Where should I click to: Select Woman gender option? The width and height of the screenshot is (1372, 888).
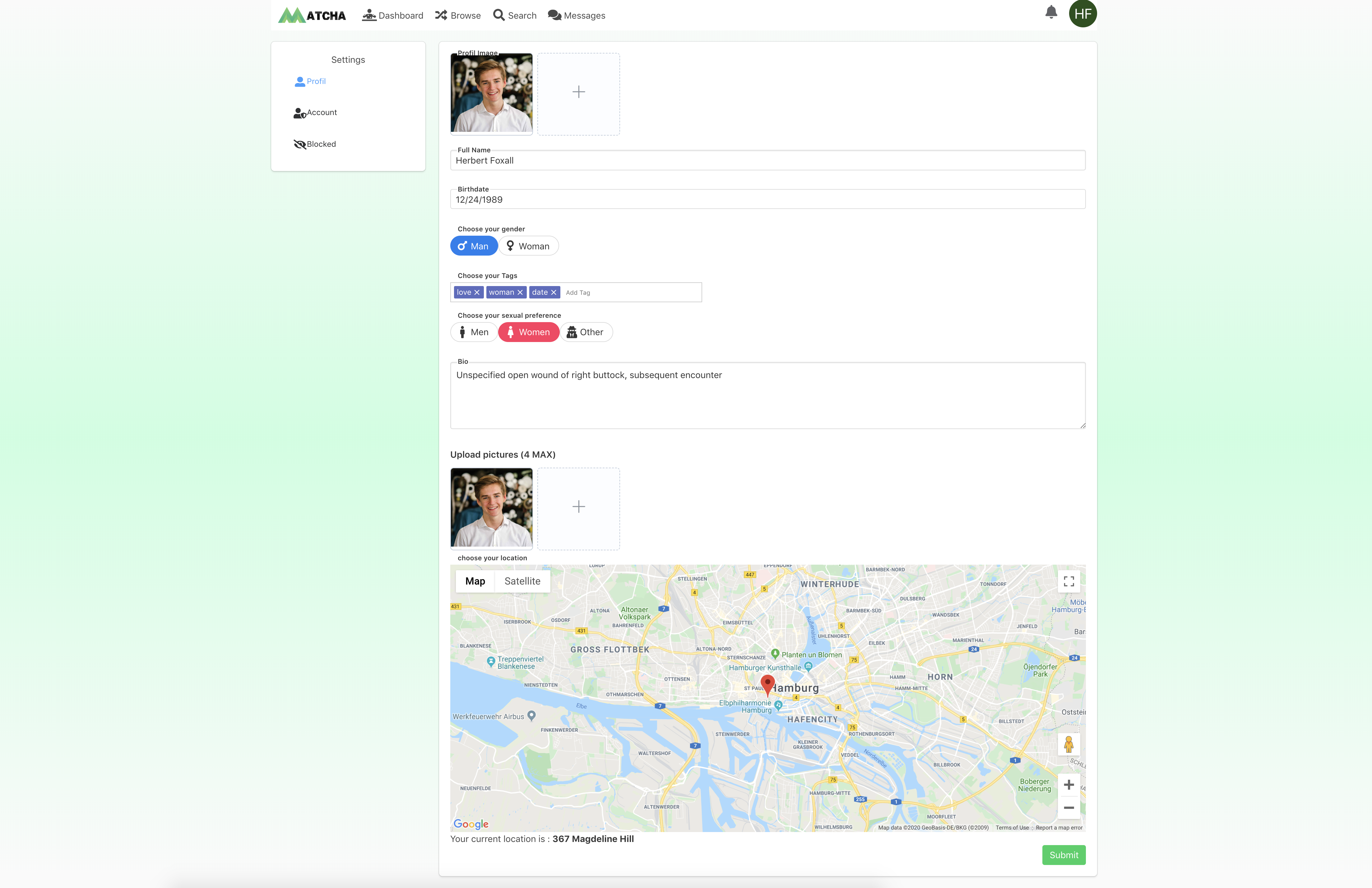(x=528, y=246)
